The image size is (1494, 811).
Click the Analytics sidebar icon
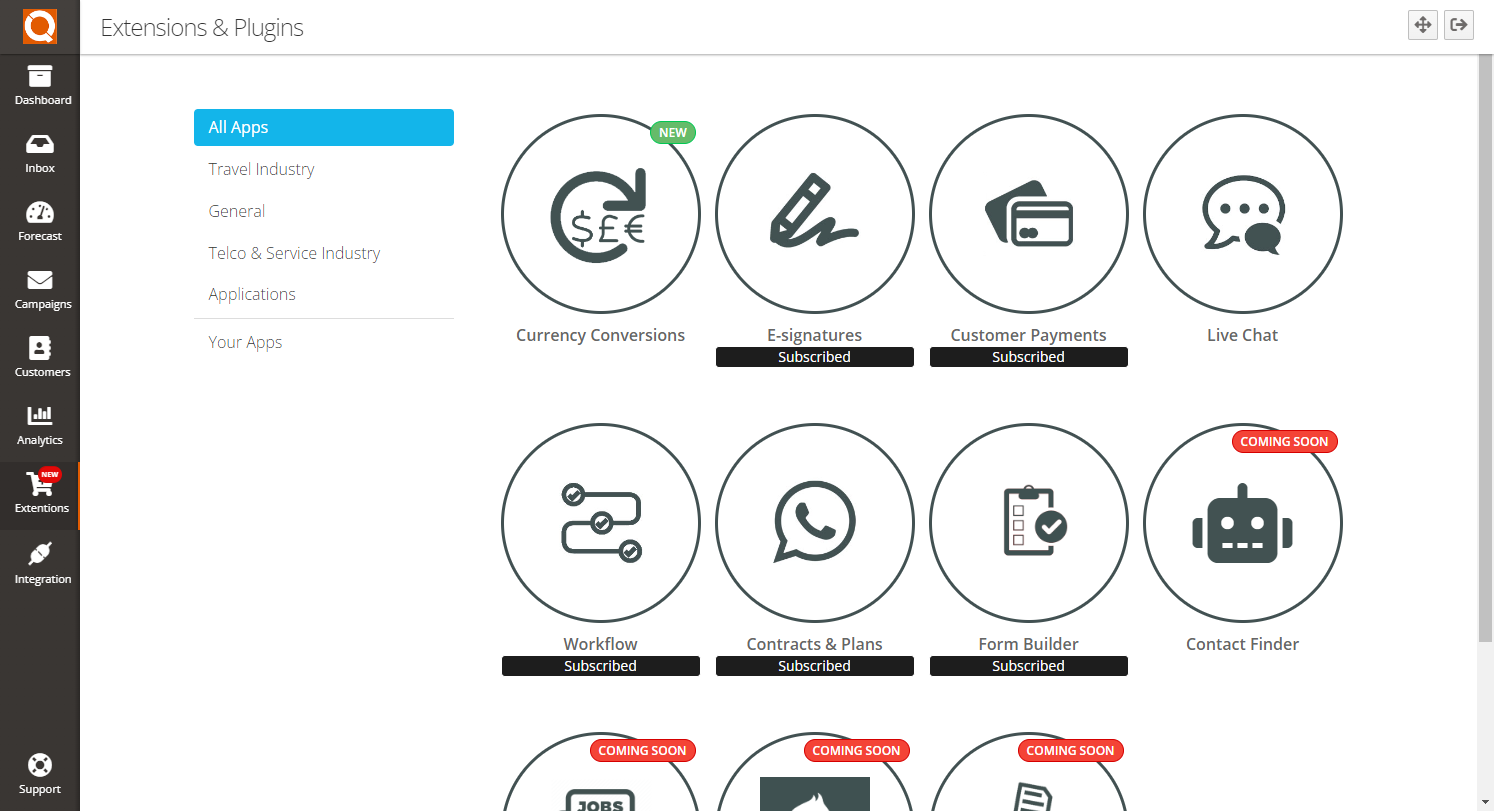tap(40, 423)
